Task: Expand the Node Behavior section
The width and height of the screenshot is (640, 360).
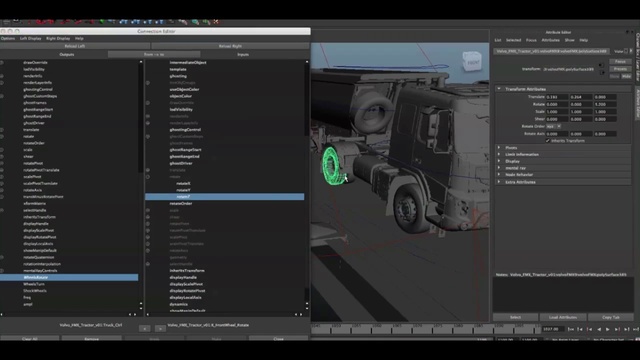Action: [499, 175]
